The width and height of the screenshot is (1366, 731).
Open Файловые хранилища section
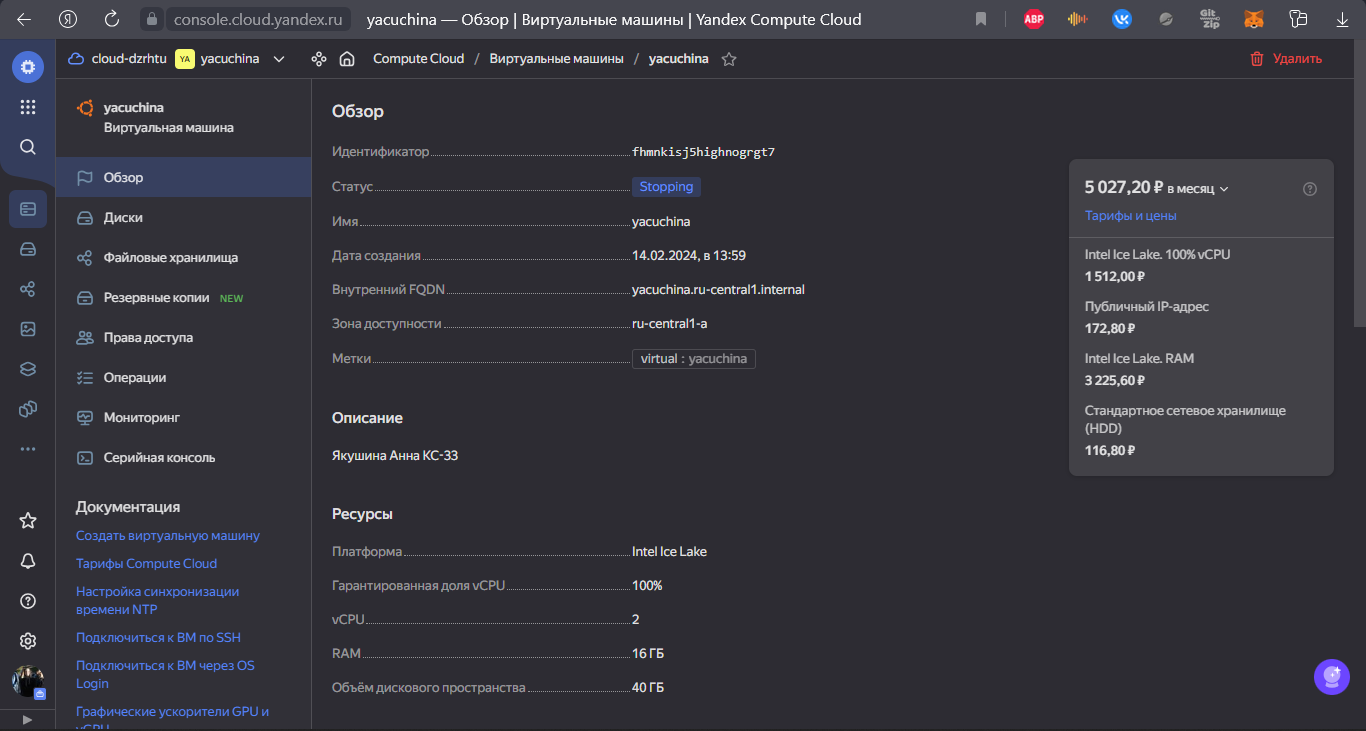tap(184, 257)
